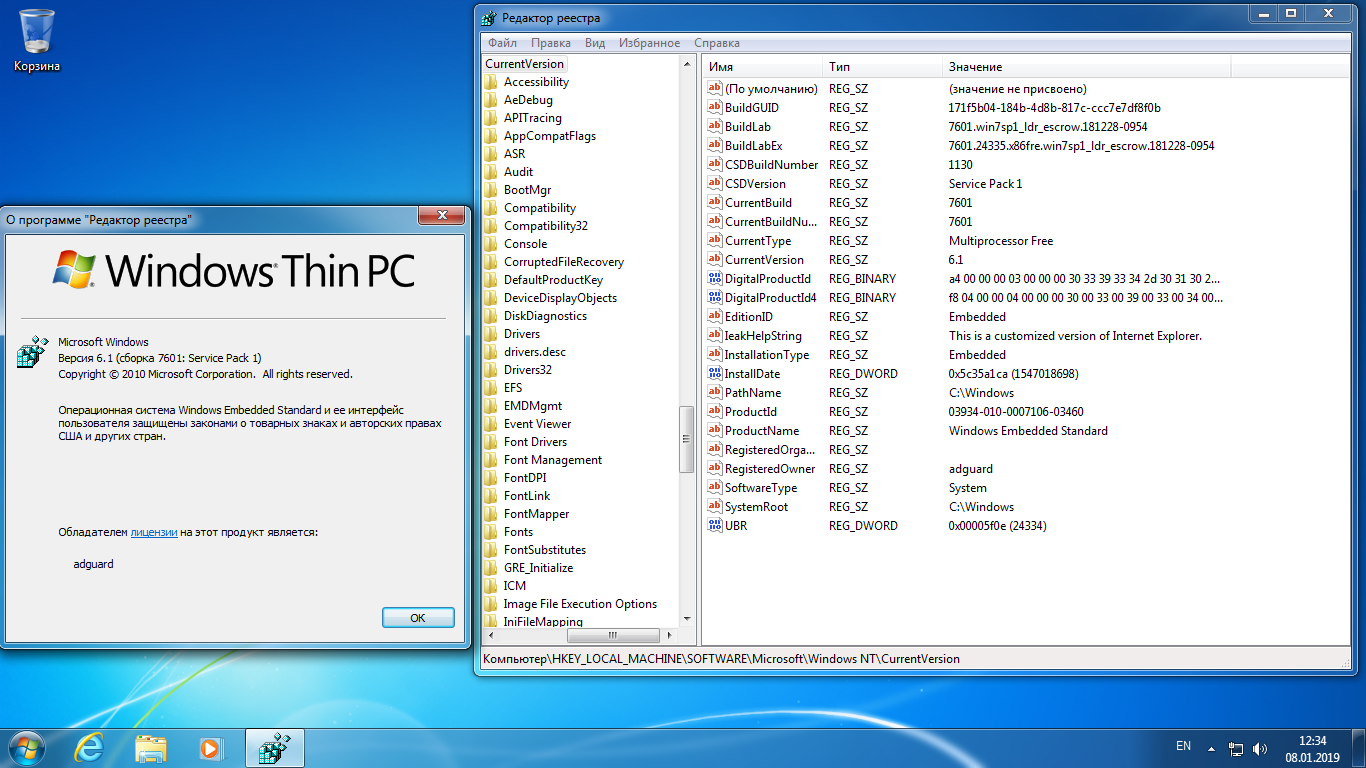Click the Registry Editor title bar icon
1366x768 pixels.
(488, 17)
